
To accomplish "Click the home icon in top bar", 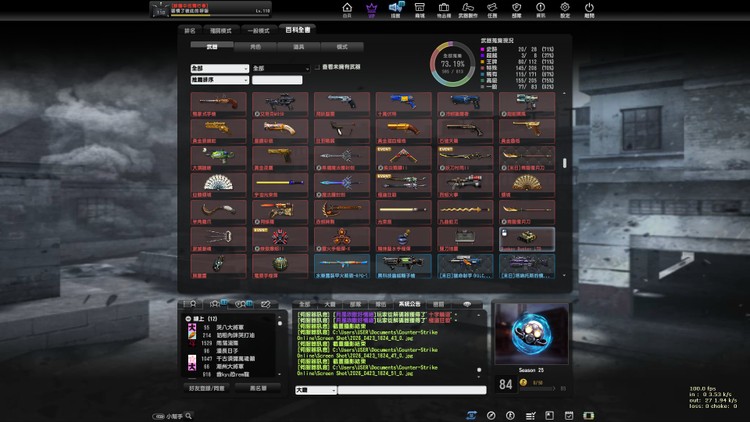I will pos(347,12).
